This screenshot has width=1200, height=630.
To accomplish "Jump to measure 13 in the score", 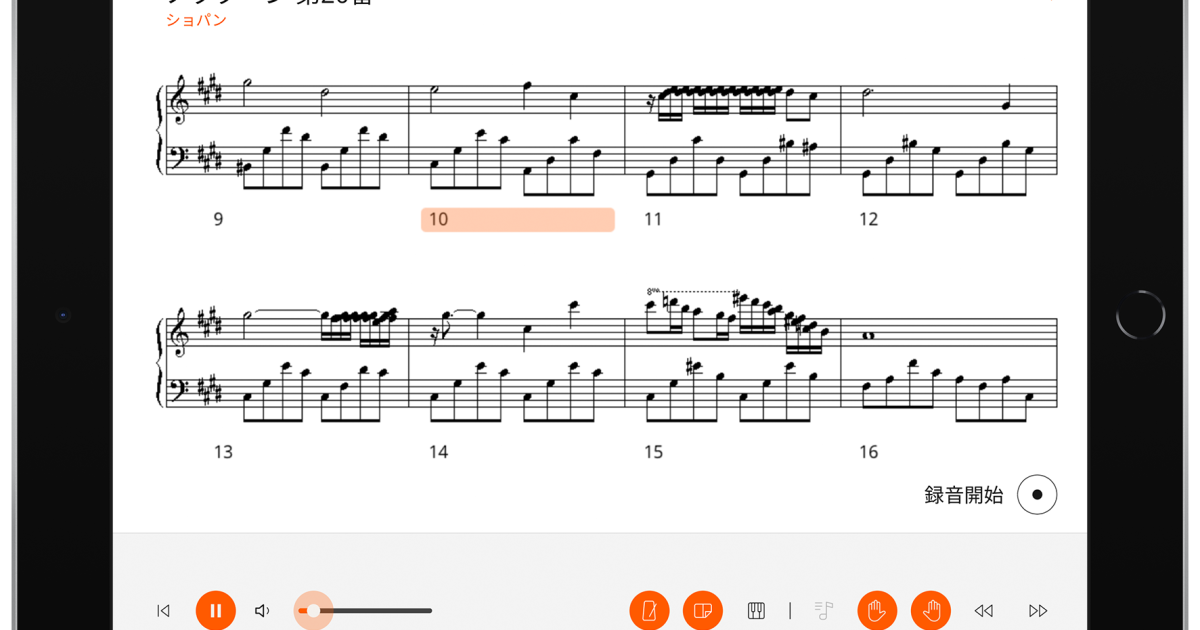I will (x=223, y=452).
